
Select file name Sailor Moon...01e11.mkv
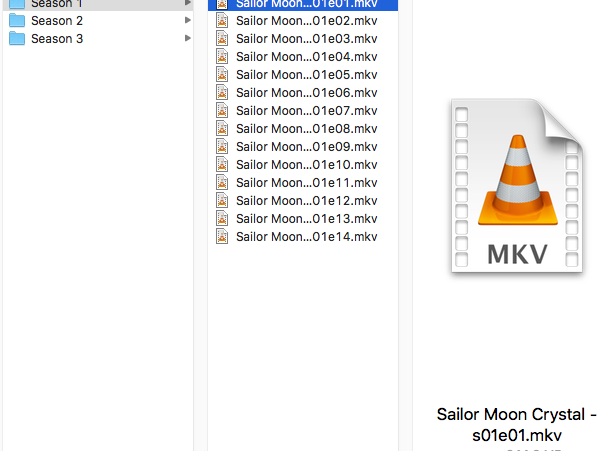[307, 182]
